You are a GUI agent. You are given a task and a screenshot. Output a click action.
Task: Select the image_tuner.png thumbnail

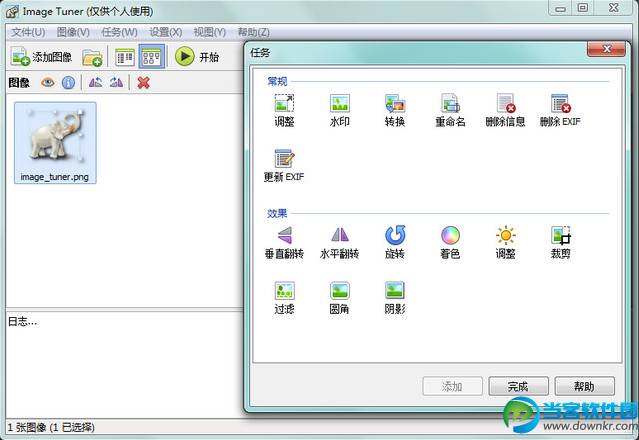pyautogui.click(x=55, y=143)
